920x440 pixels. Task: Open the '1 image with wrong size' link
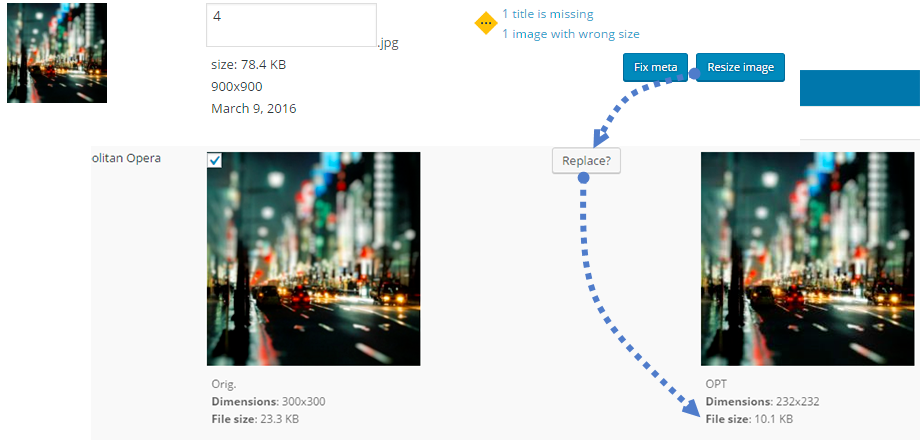click(x=570, y=34)
